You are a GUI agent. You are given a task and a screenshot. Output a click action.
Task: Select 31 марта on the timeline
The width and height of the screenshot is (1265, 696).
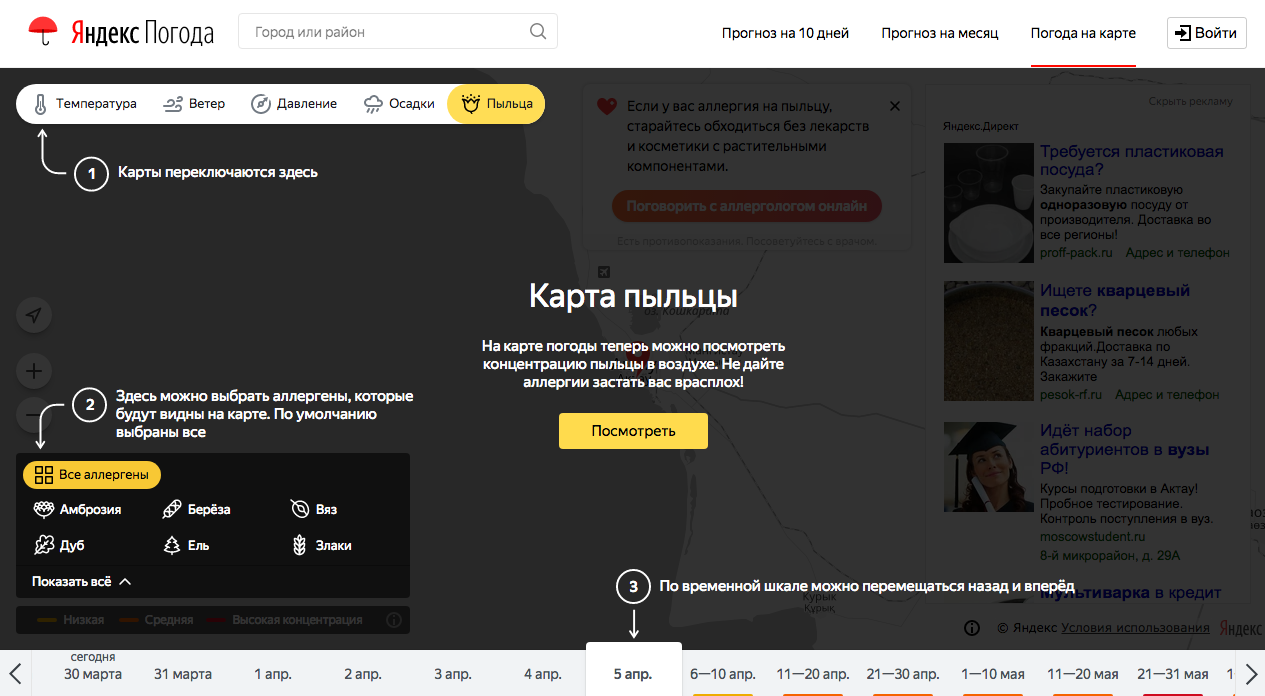[x=182, y=673]
